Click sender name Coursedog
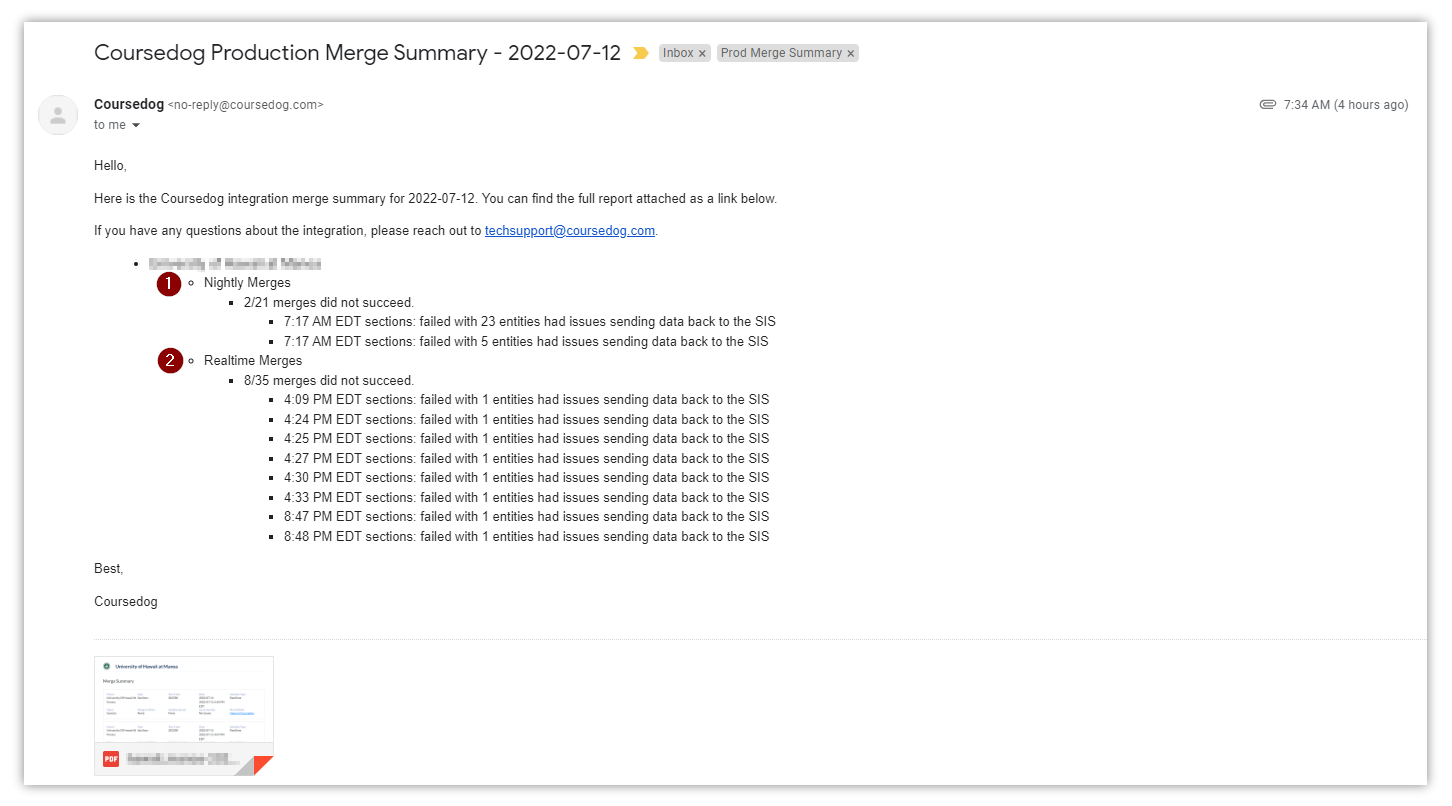This screenshot has width=1452, height=806. 129,104
